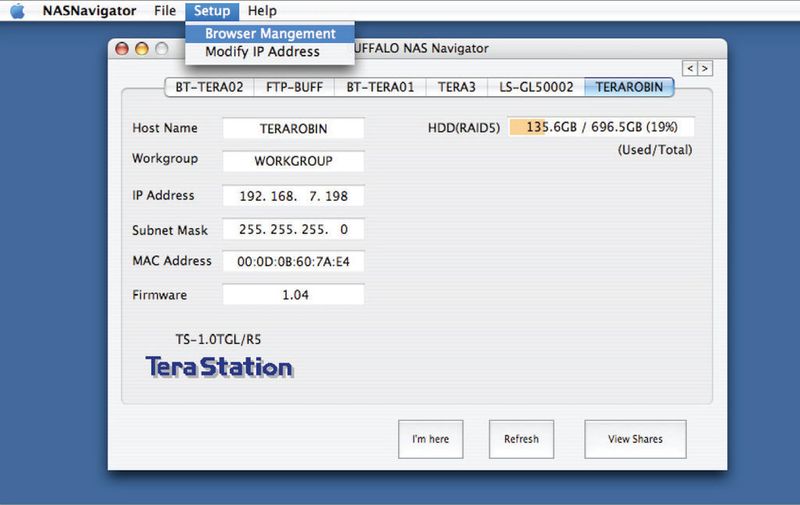Choose Browser Mangement from Setup menu
Image resolution: width=800 pixels, height=505 pixels.
tap(270, 34)
